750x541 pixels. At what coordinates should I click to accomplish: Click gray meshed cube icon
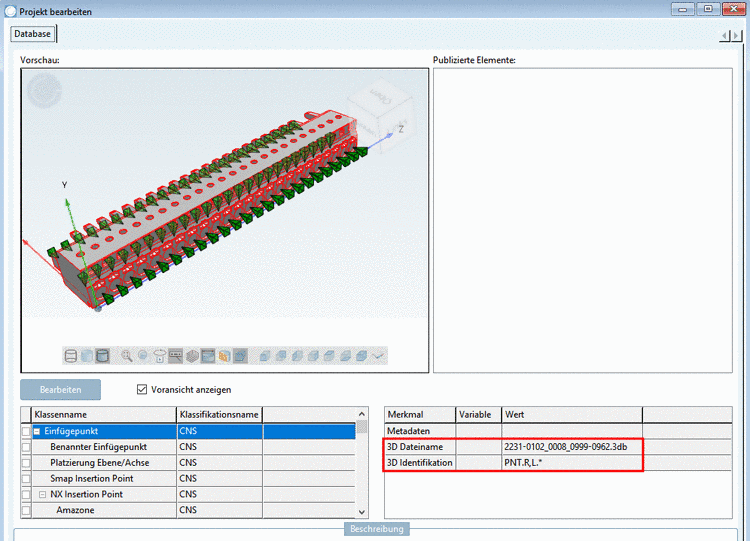point(192,356)
